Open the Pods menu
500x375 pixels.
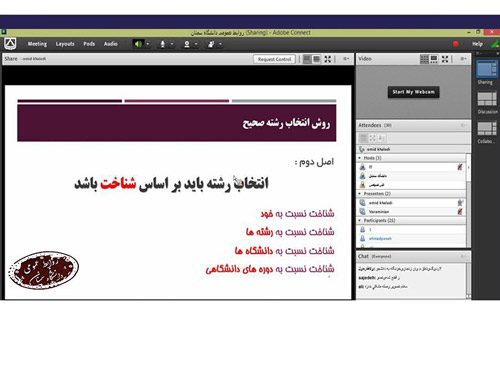(x=89, y=44)
